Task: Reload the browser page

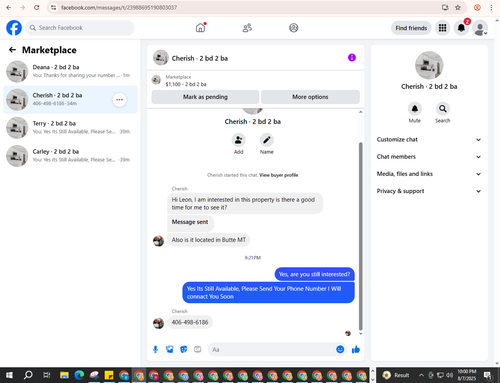Action: coord(37,7)
